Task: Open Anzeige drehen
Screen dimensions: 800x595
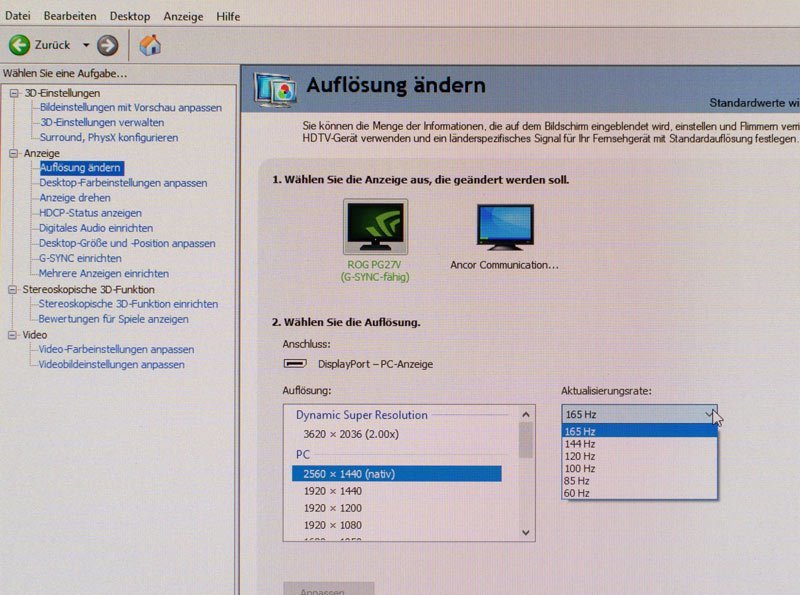Action: pyautogui.click(x=74, y=197)
